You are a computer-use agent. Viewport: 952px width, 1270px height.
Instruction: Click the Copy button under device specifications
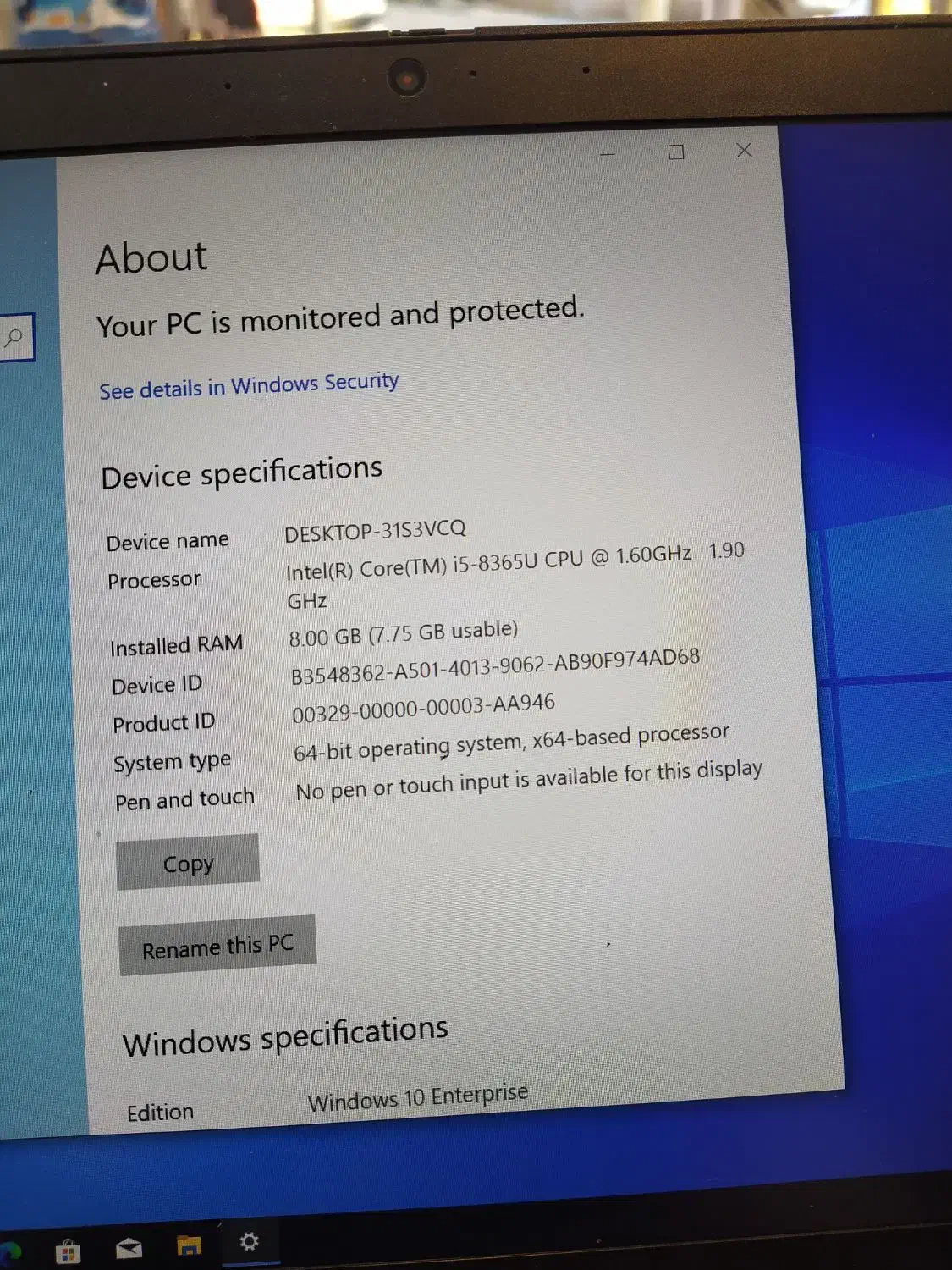coord(188,863)
